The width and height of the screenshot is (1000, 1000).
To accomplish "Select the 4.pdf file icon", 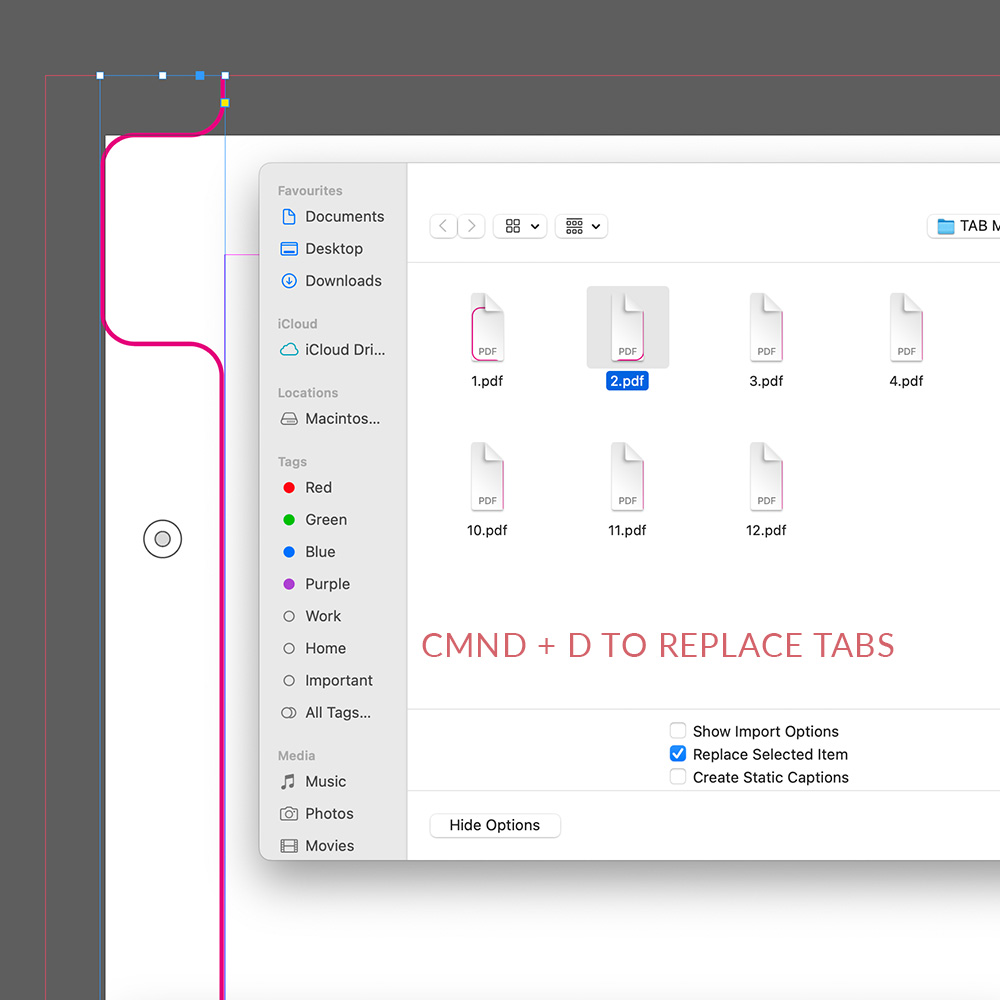I will 906,327.
